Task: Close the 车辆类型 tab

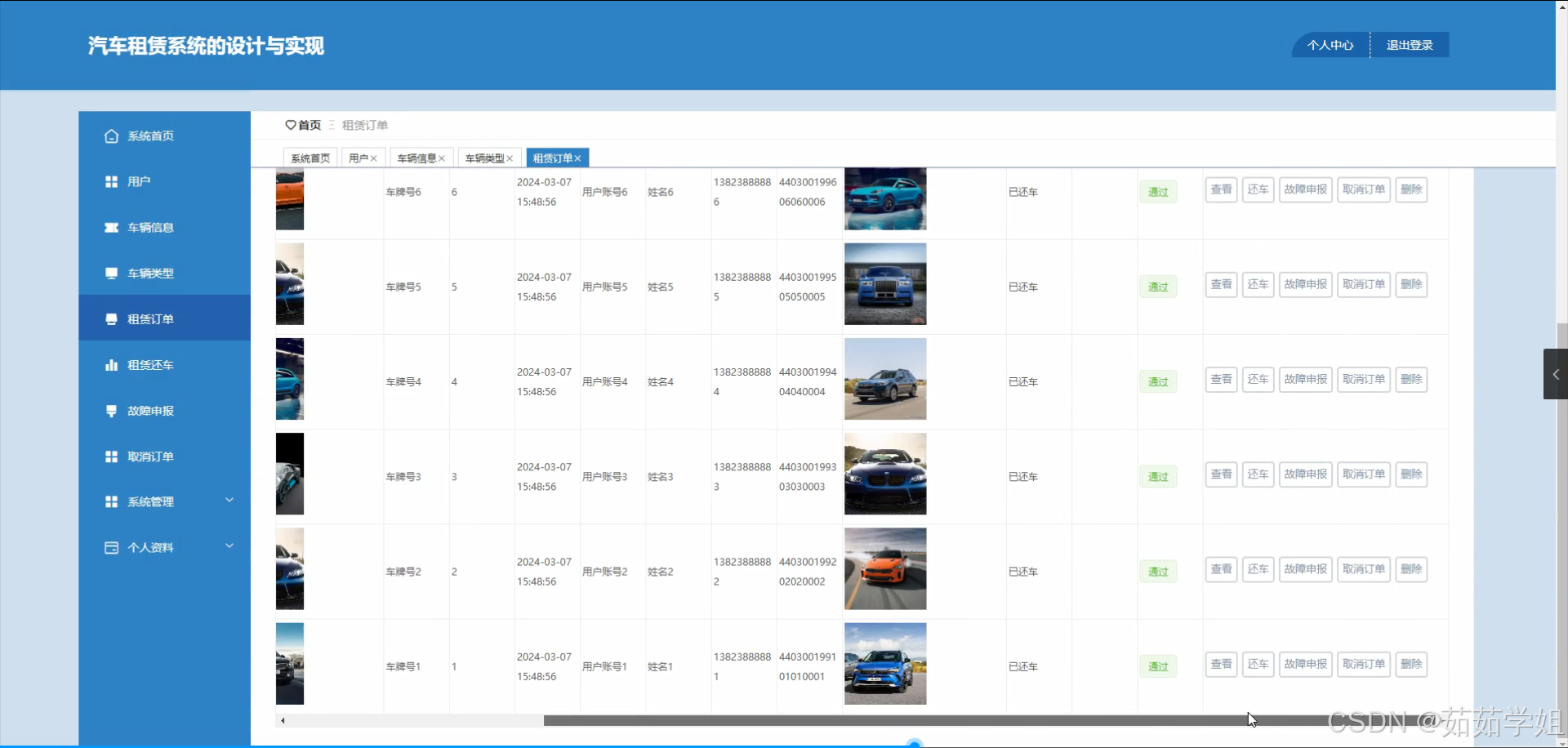Action: 510,158
